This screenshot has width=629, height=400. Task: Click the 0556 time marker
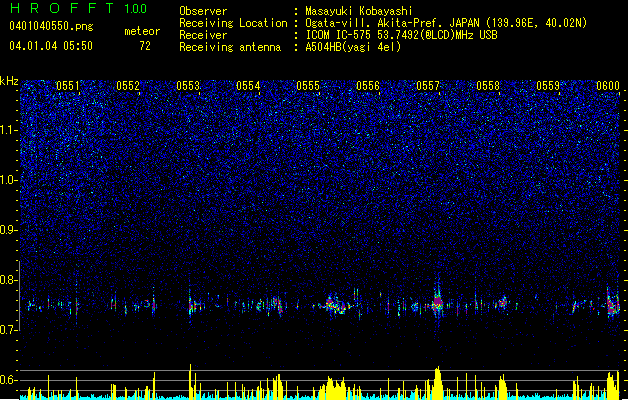(368, 86)
